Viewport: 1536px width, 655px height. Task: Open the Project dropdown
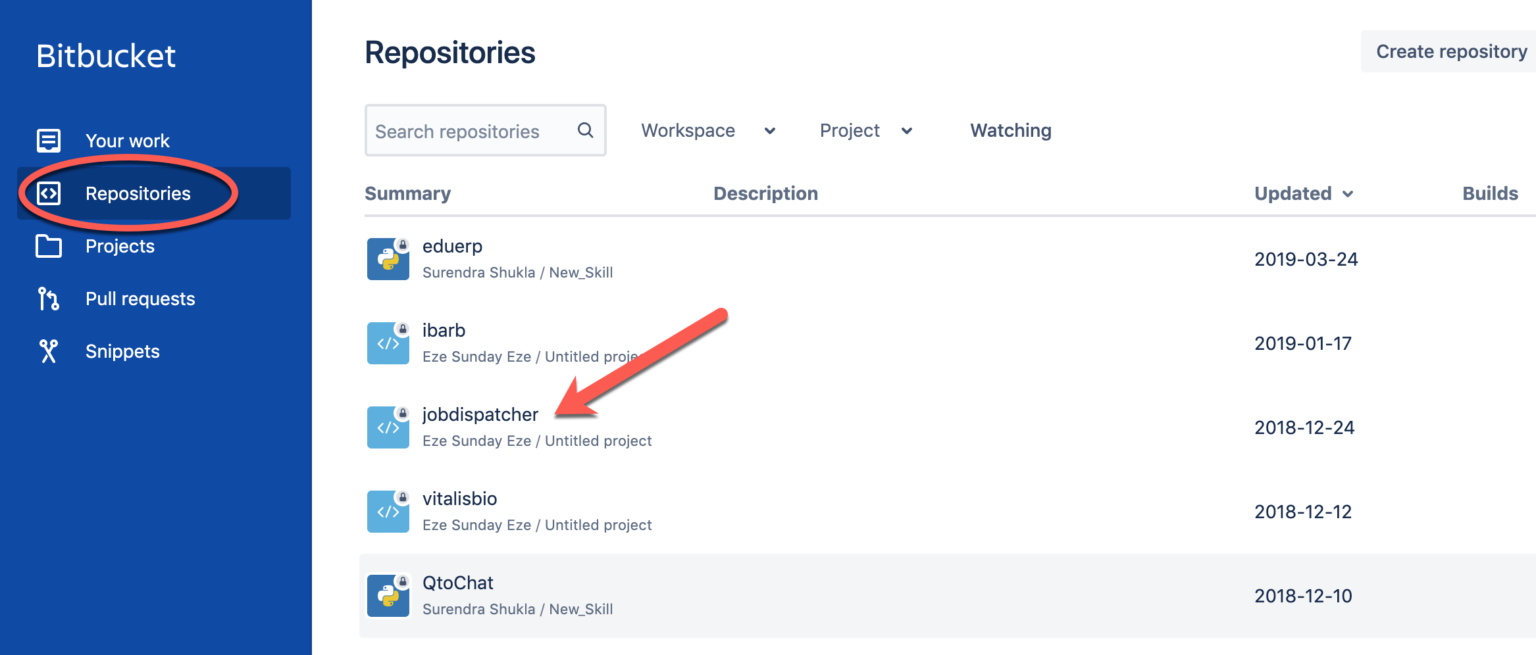[x=866, y=130]
